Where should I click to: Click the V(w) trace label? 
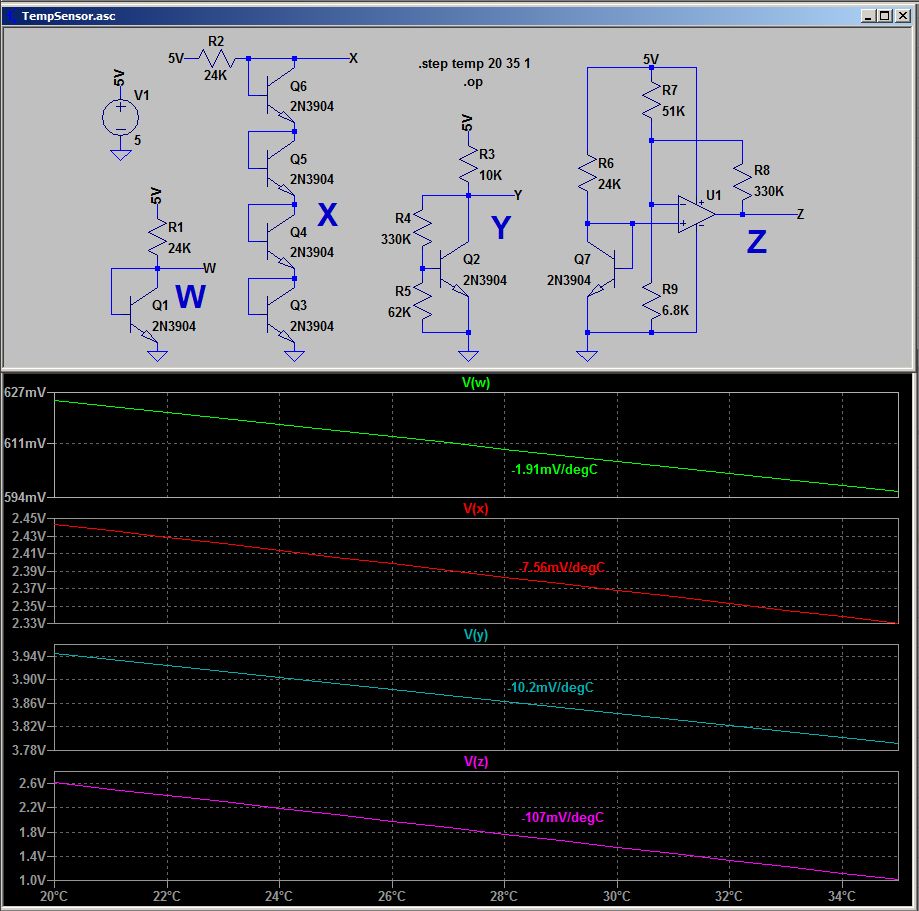[x=475, y=382]
